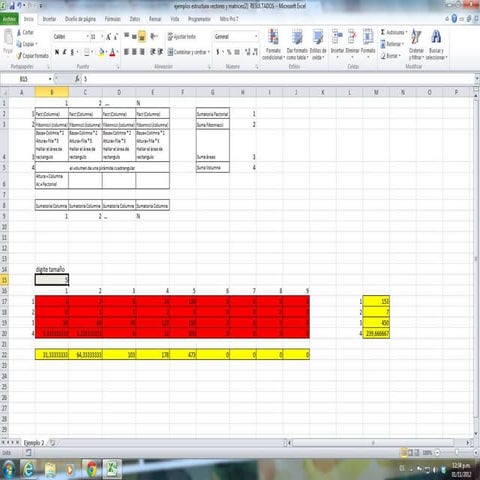480x480 pixels.
Task: Click the Autosuma sigma button
Action: (393, 32)
